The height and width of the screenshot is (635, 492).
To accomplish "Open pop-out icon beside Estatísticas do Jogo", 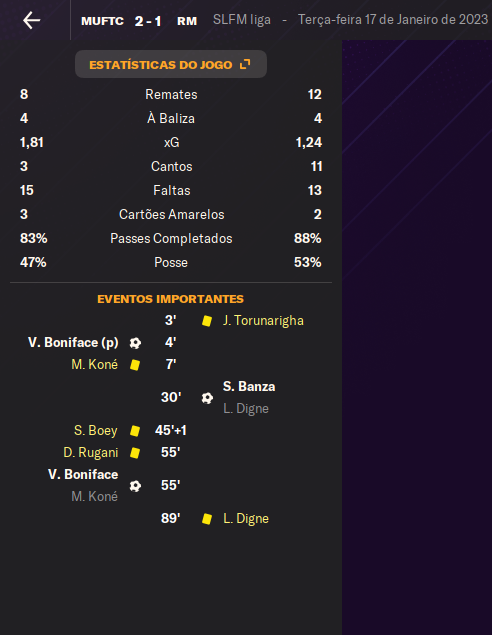I will pyautogui.click(x=245, y=64).
